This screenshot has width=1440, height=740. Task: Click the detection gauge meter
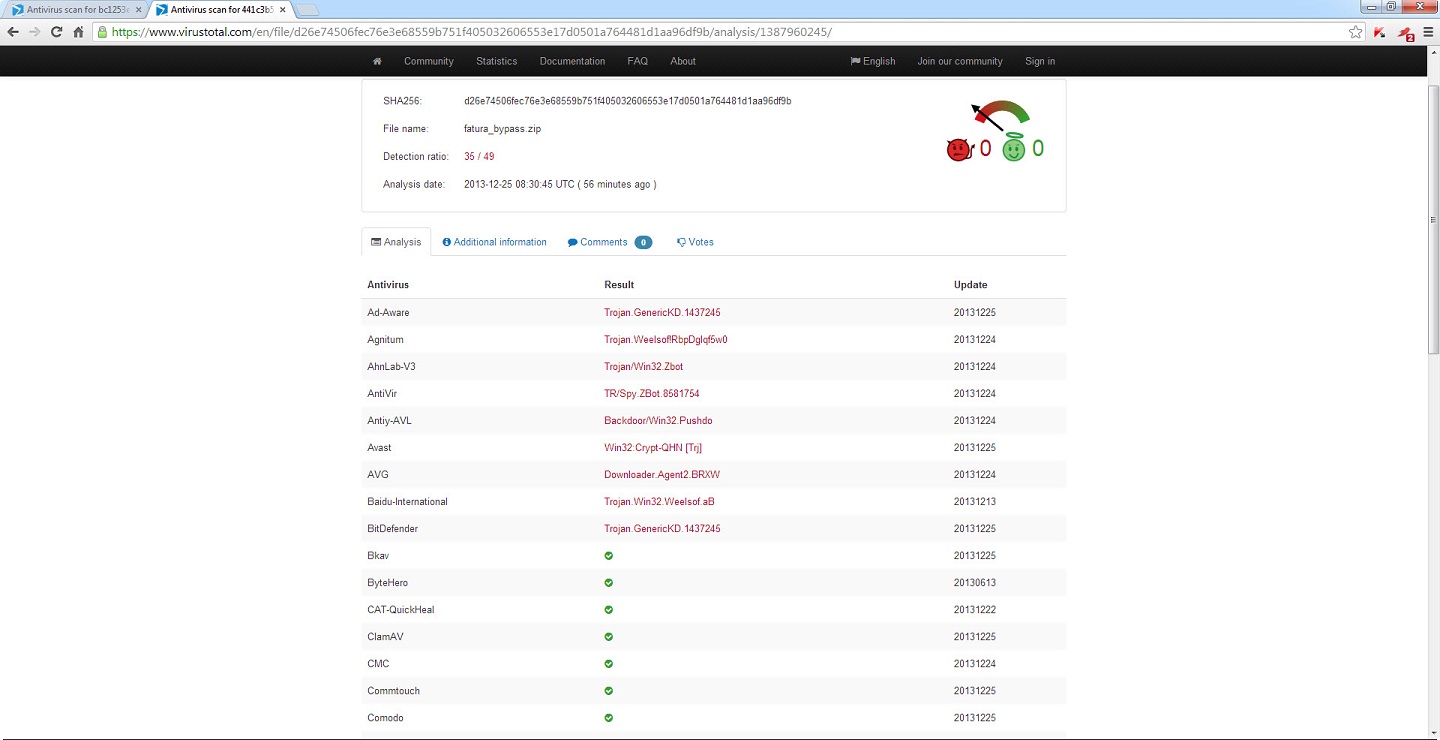tap(999, 115)
